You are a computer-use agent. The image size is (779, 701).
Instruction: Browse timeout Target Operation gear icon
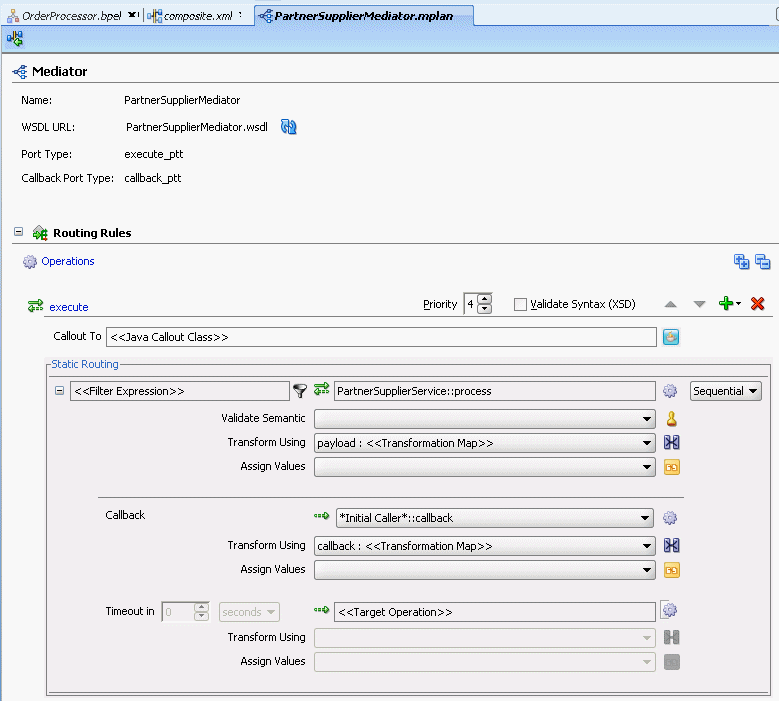[x=670, y=610]
